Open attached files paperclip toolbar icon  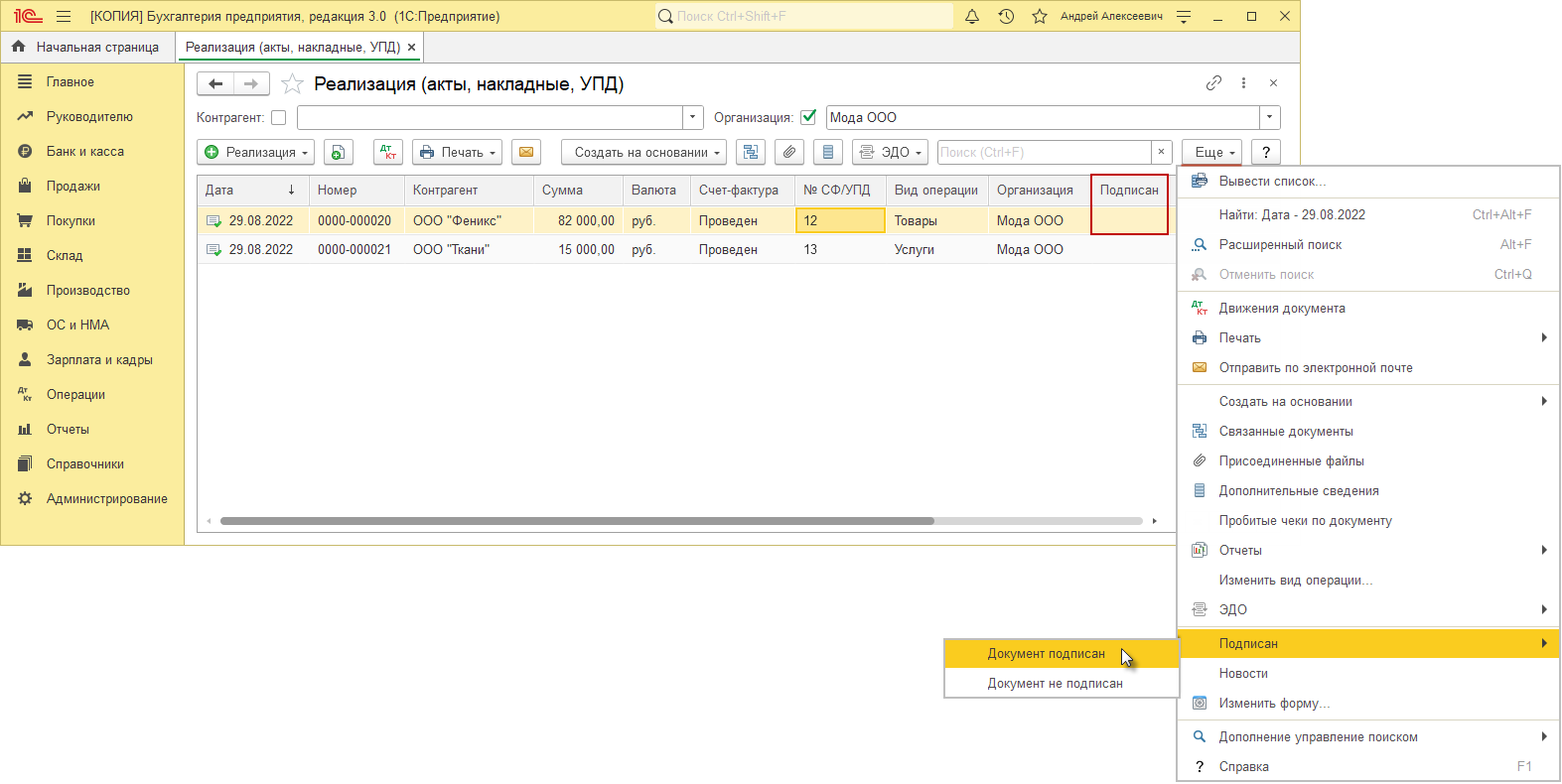[x=789, y=152]
